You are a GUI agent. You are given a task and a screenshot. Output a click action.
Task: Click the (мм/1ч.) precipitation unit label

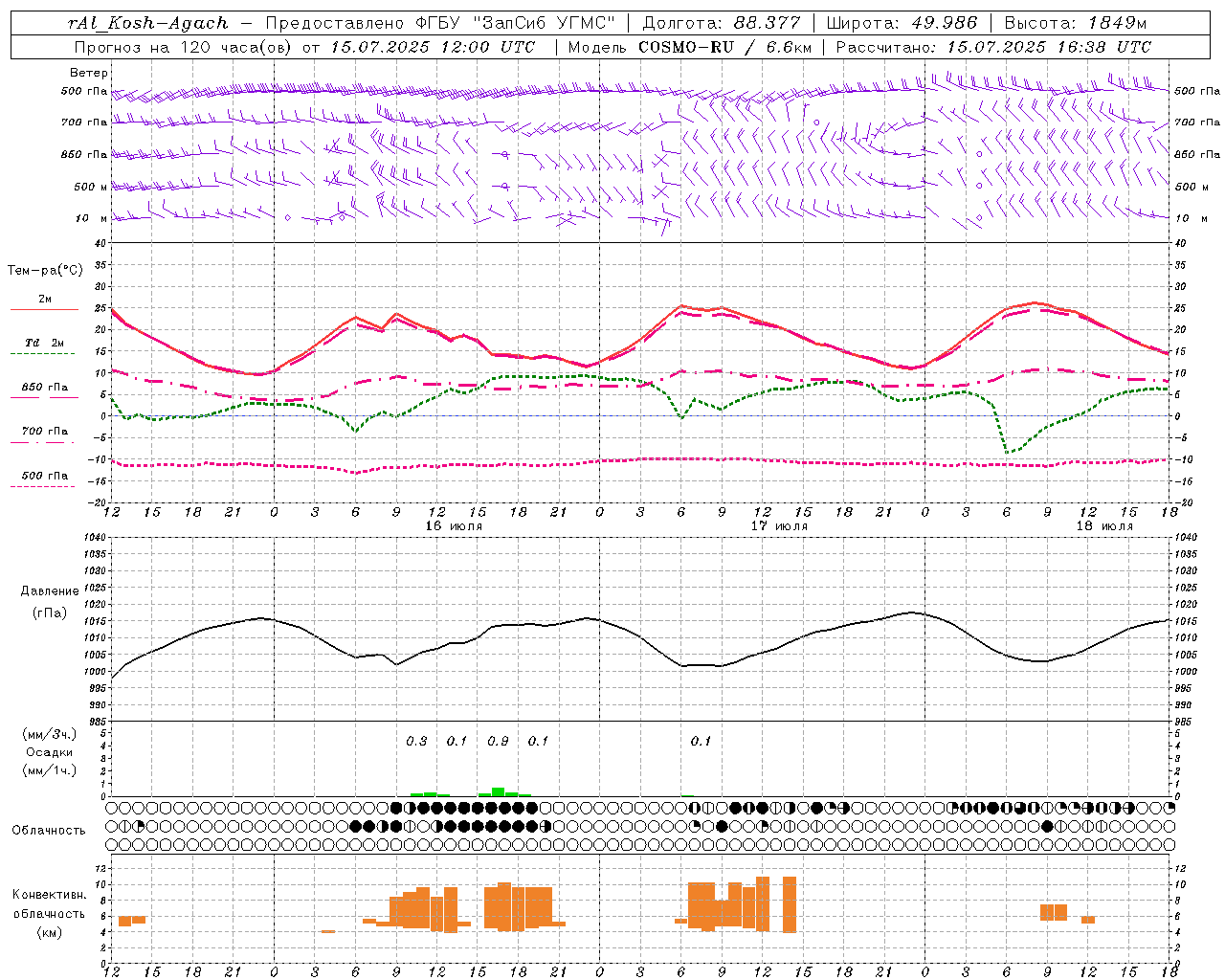click(x=49, y=770)
